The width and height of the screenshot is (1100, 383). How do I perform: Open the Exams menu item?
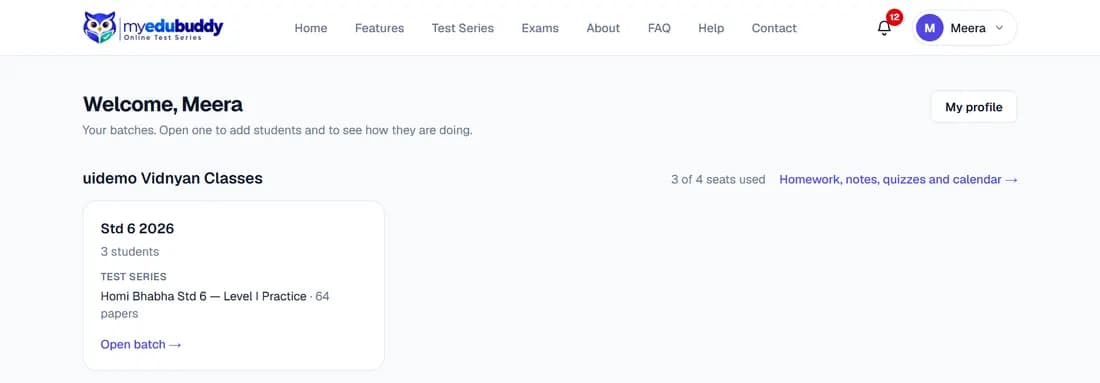click(540, 28)
